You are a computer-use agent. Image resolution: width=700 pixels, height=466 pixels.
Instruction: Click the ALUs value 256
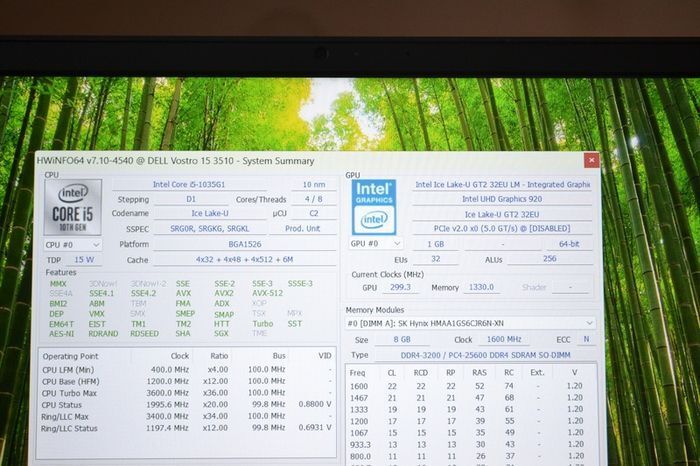(x=550, y=258)
